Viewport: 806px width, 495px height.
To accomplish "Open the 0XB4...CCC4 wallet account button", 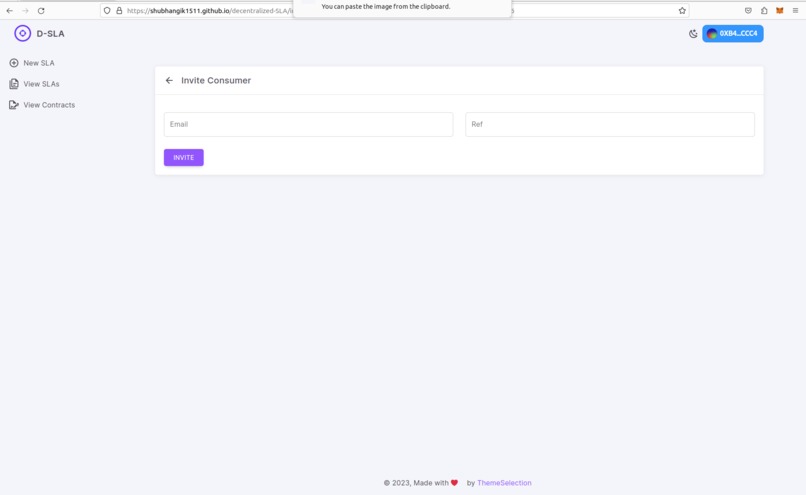I will [x=732, y=33].
